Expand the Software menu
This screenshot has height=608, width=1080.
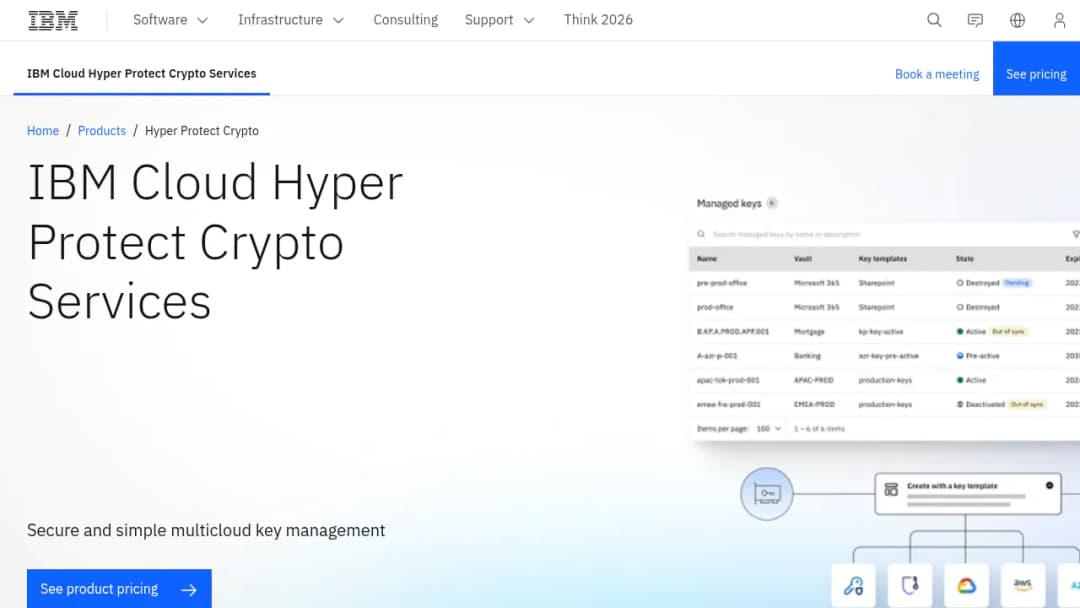pyautogui.click(x=170, y=20)
